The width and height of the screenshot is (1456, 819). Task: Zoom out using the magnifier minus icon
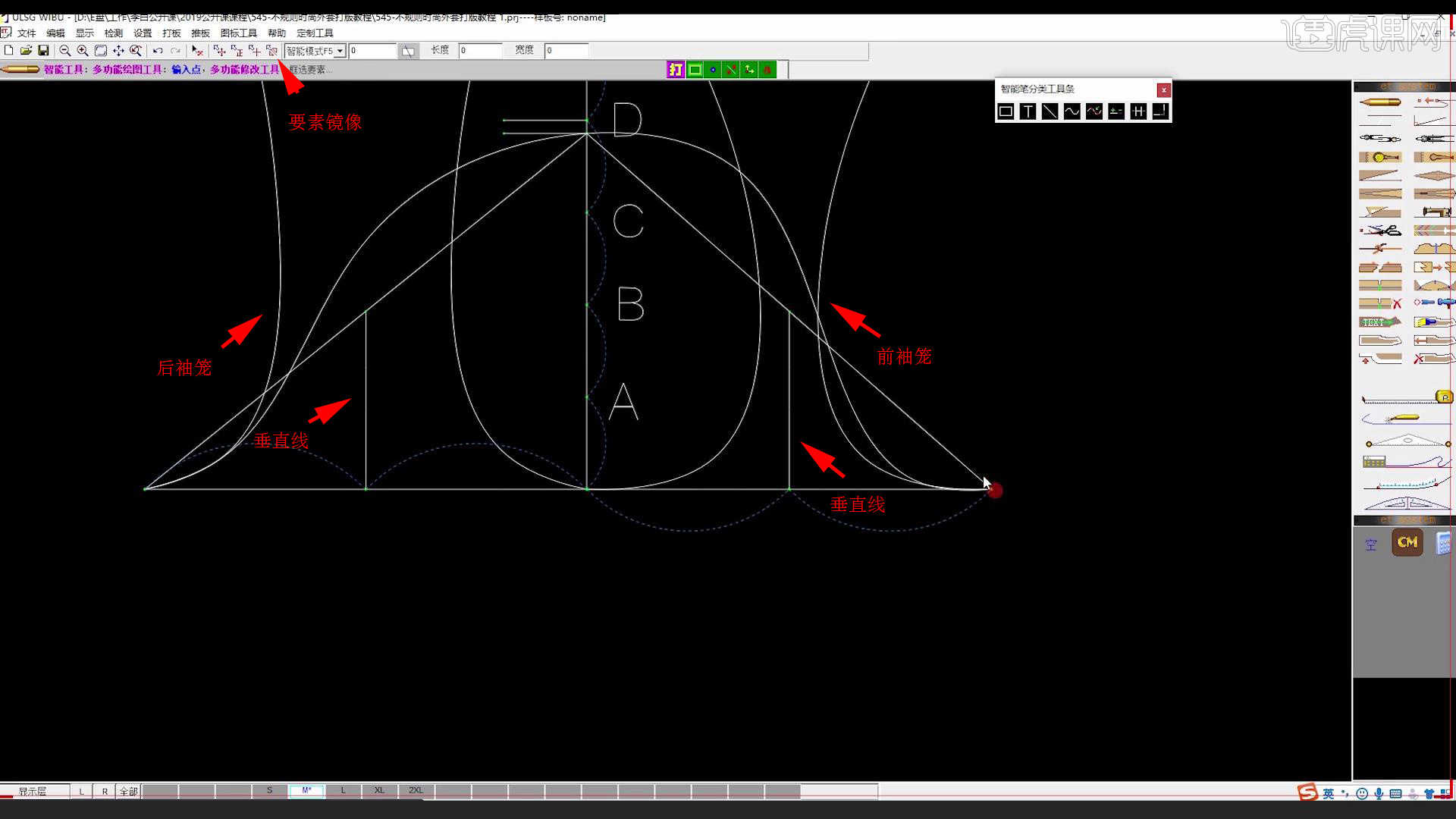pos(65,50)
